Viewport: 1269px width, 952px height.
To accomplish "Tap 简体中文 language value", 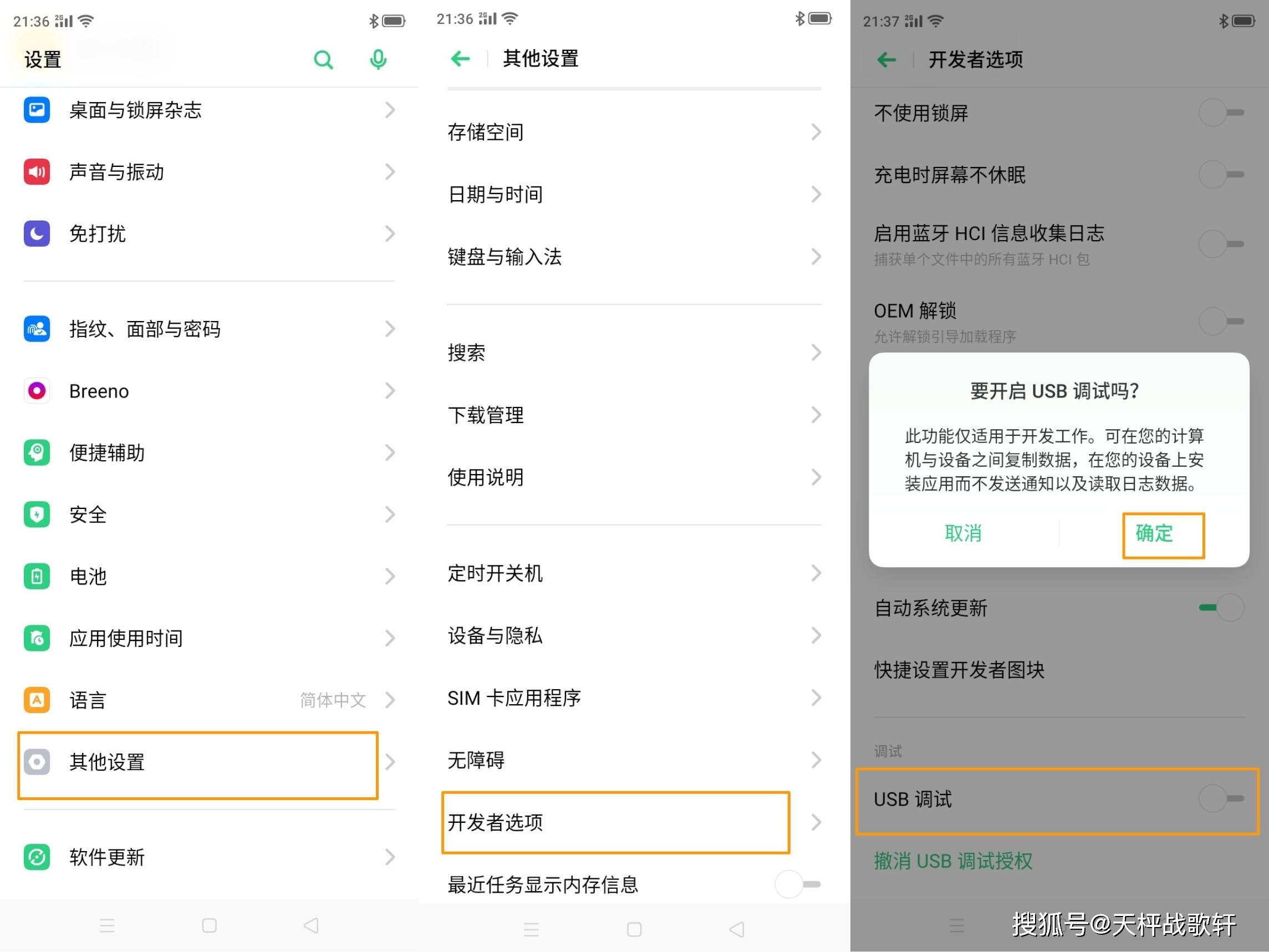I will 333,700.
